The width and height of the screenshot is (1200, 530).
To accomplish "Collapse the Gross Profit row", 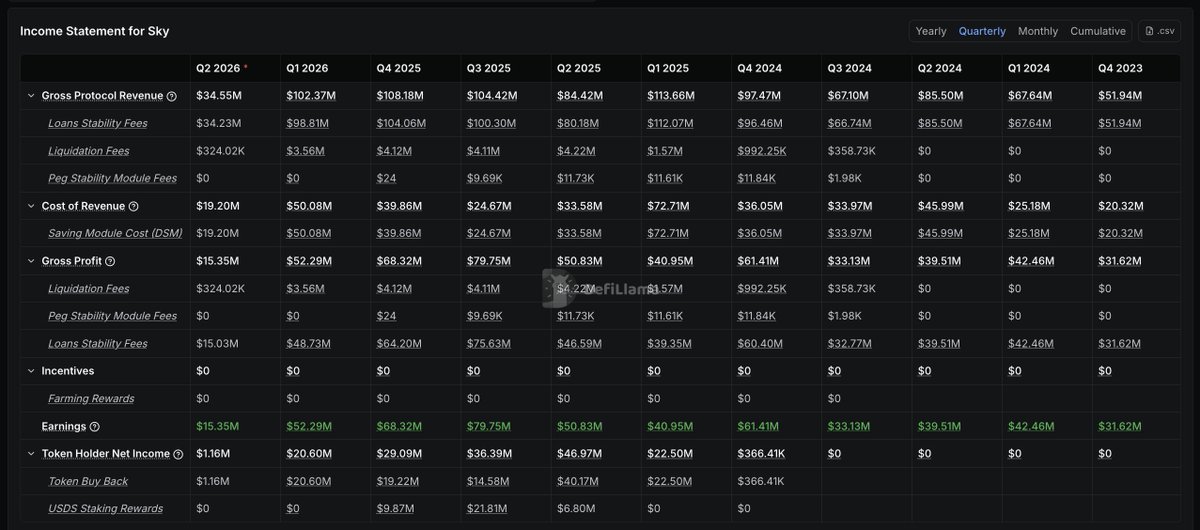I will 31,261.
